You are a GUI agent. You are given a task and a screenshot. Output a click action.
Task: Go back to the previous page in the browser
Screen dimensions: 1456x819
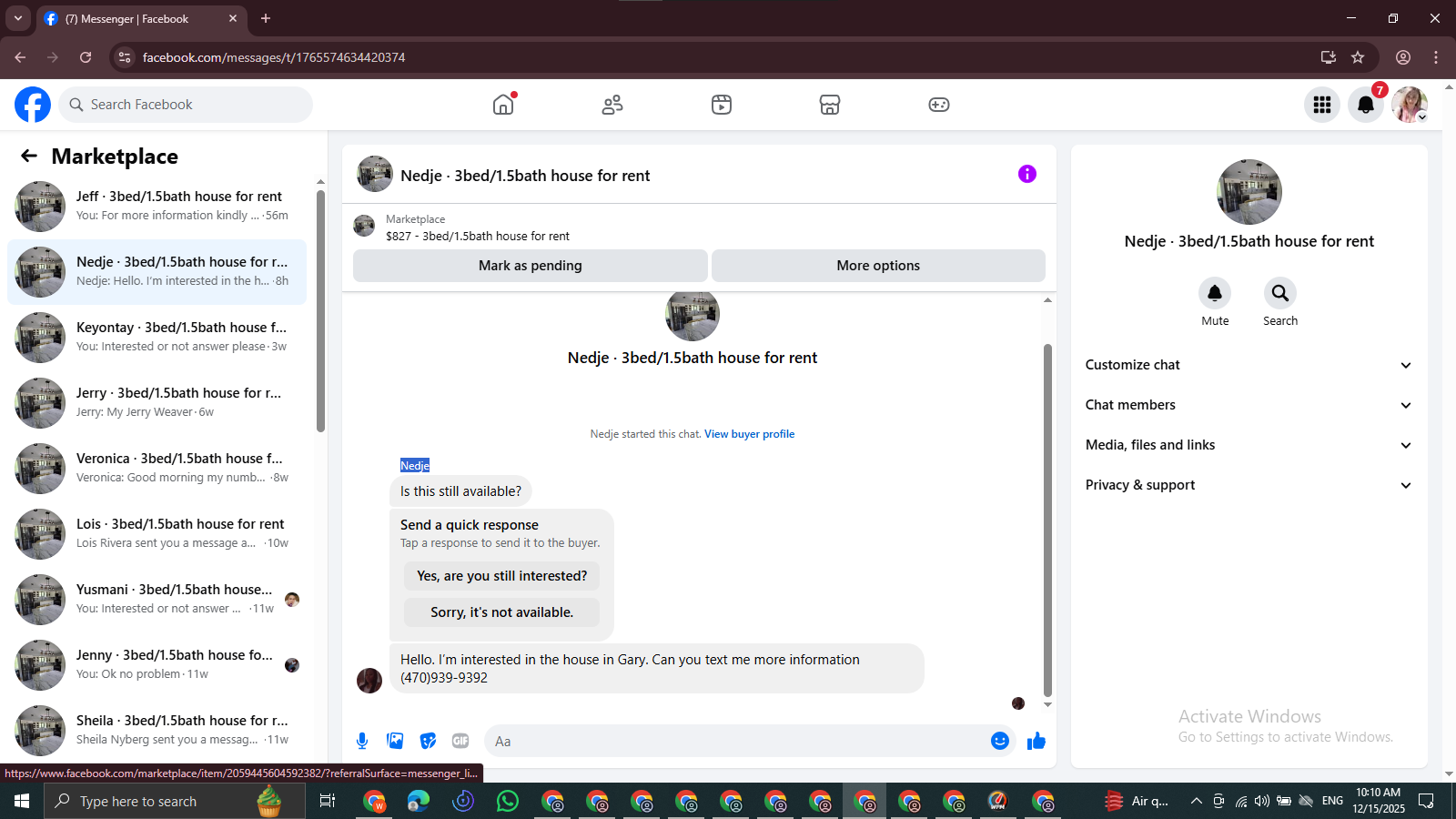tap(20, 57)
